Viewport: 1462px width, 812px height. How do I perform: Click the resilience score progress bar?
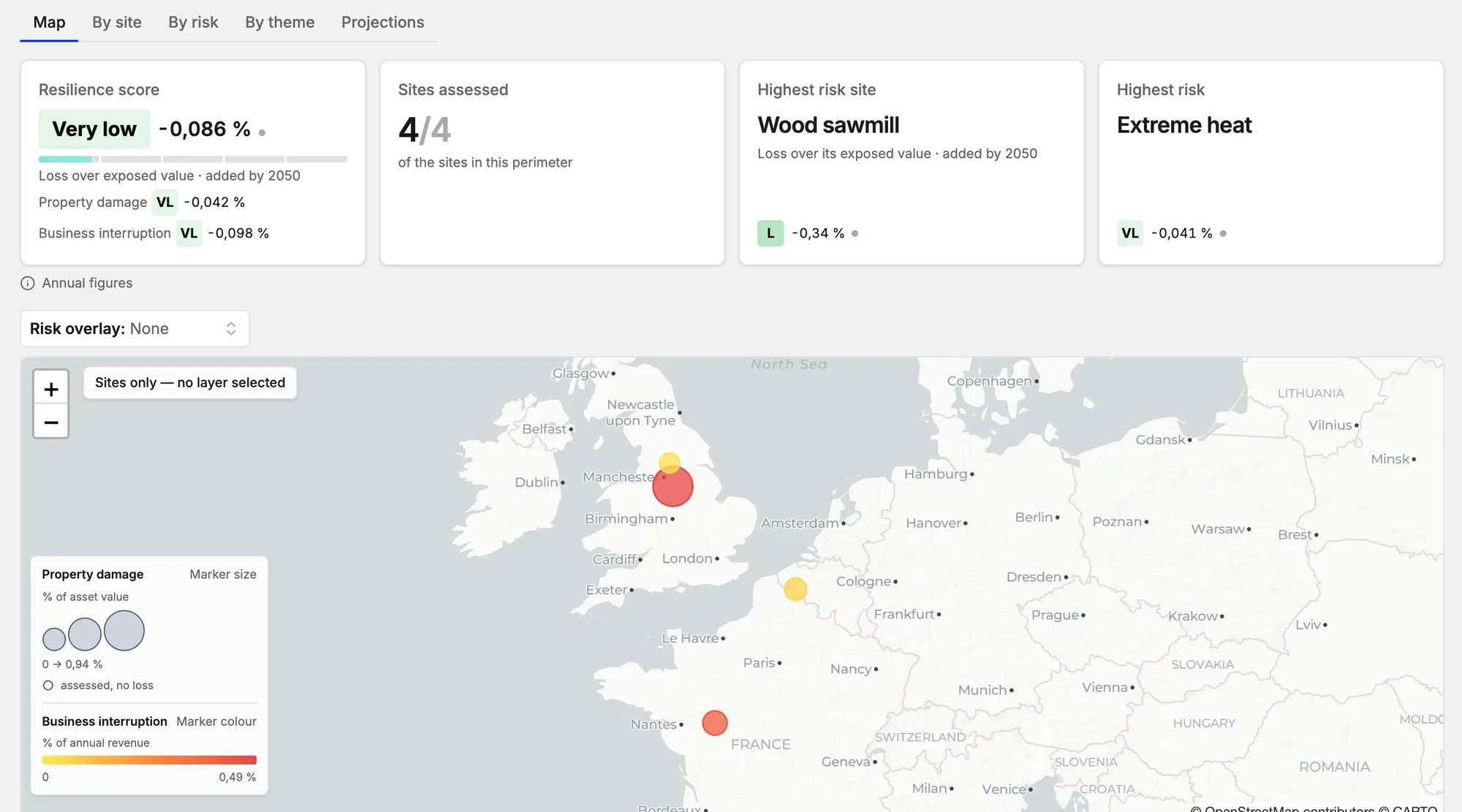(193, 159)
